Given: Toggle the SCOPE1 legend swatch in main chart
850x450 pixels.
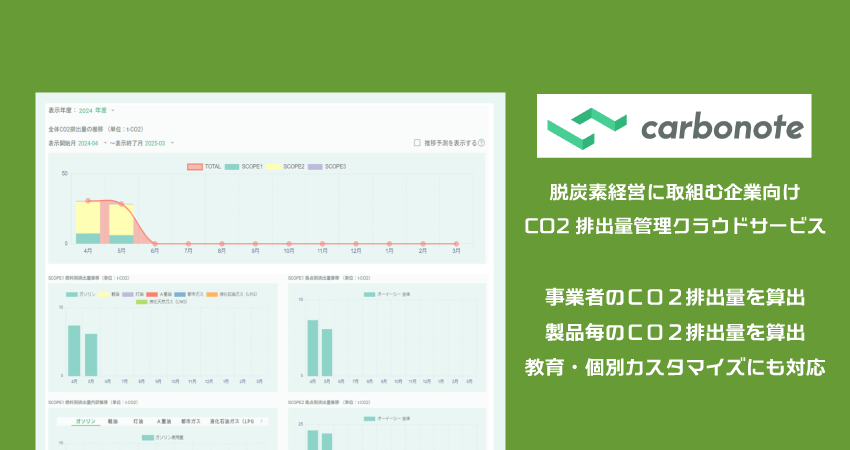Looking at the screenshot, I should tap(232, 167).
